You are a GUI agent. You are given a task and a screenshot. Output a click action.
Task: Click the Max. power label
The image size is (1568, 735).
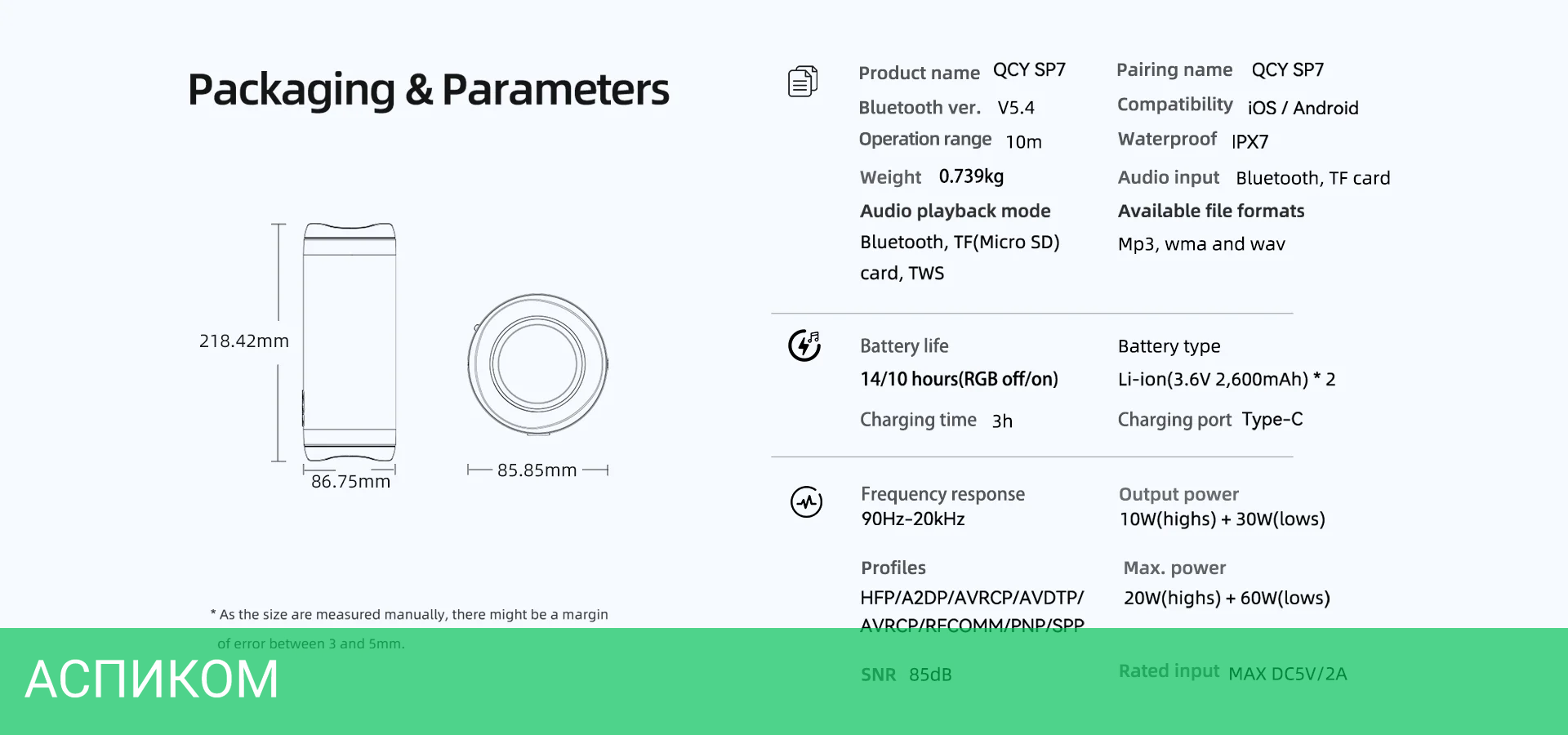click(1174, 568)
